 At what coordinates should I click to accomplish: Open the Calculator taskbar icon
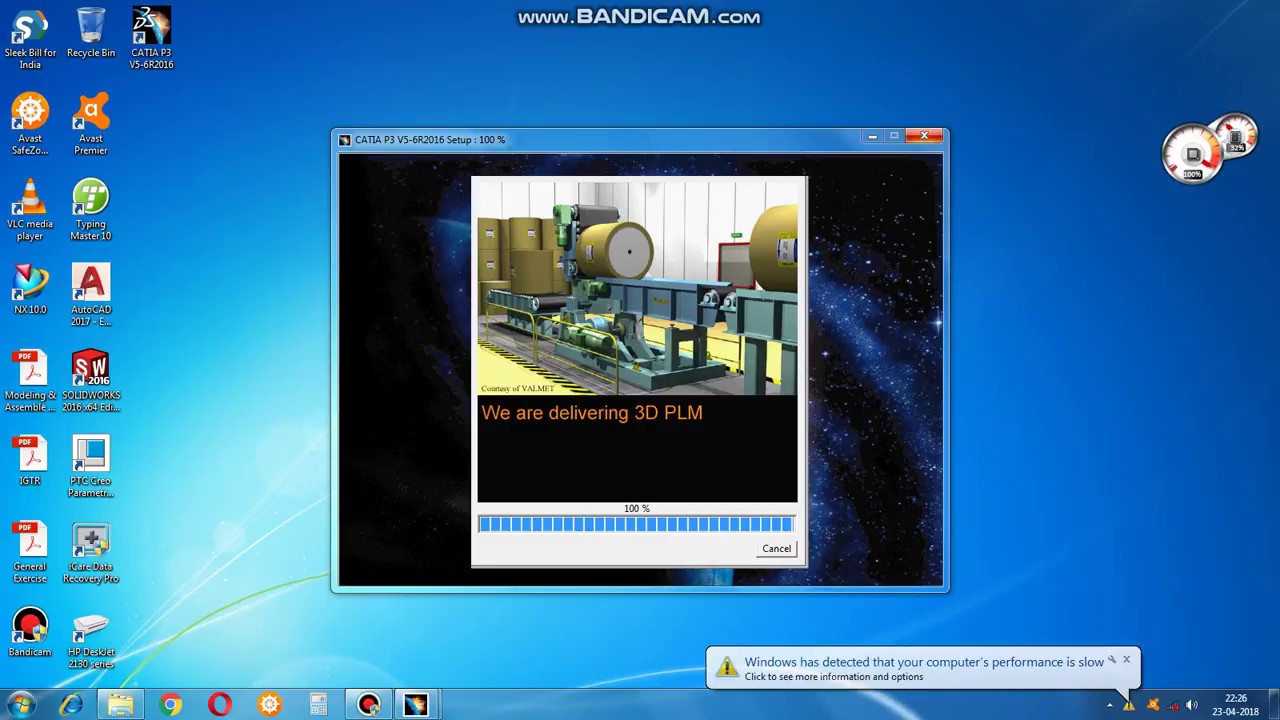[x=318, y=705]
